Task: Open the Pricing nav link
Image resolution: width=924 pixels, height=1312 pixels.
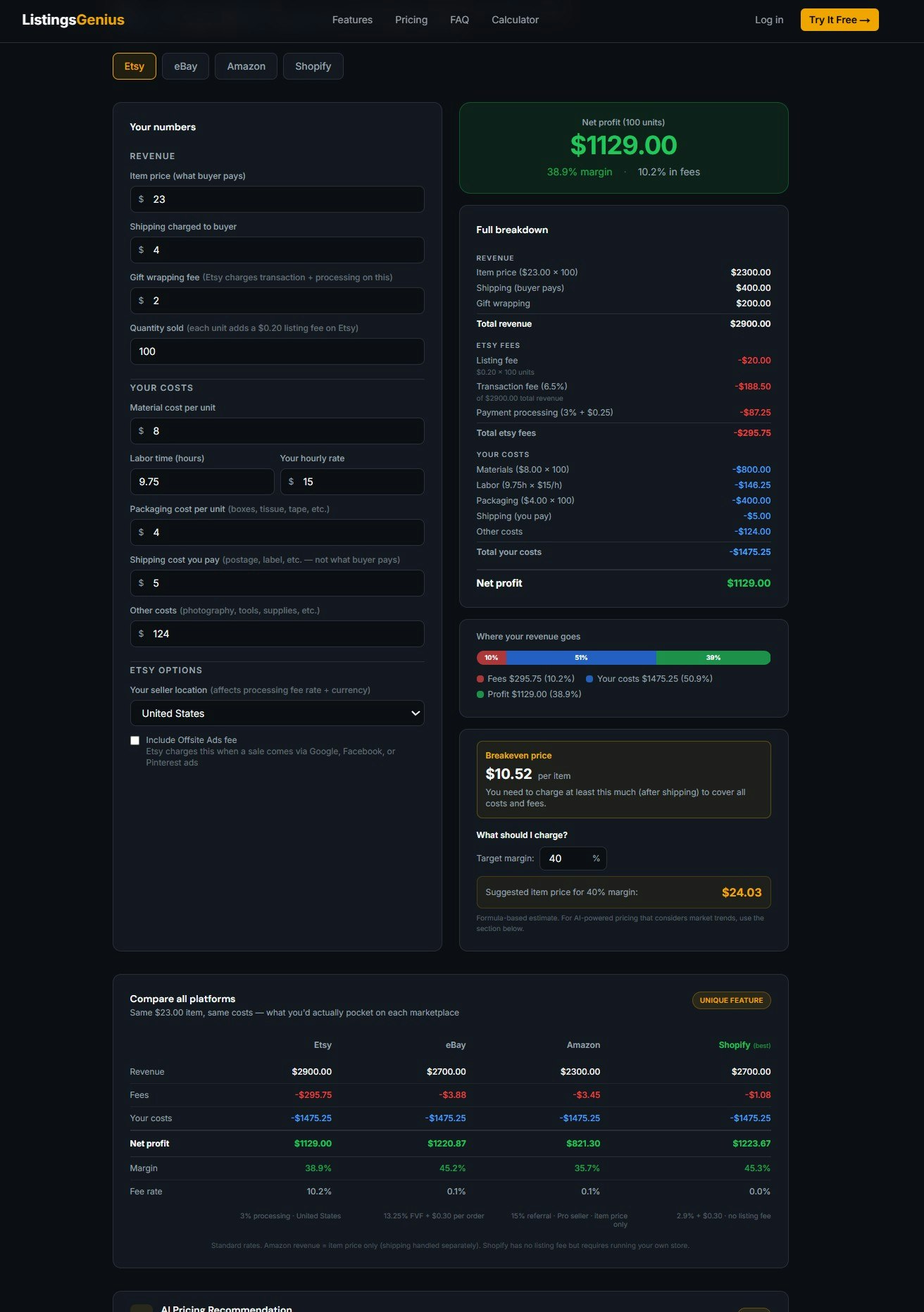Action: coord(411,20)
